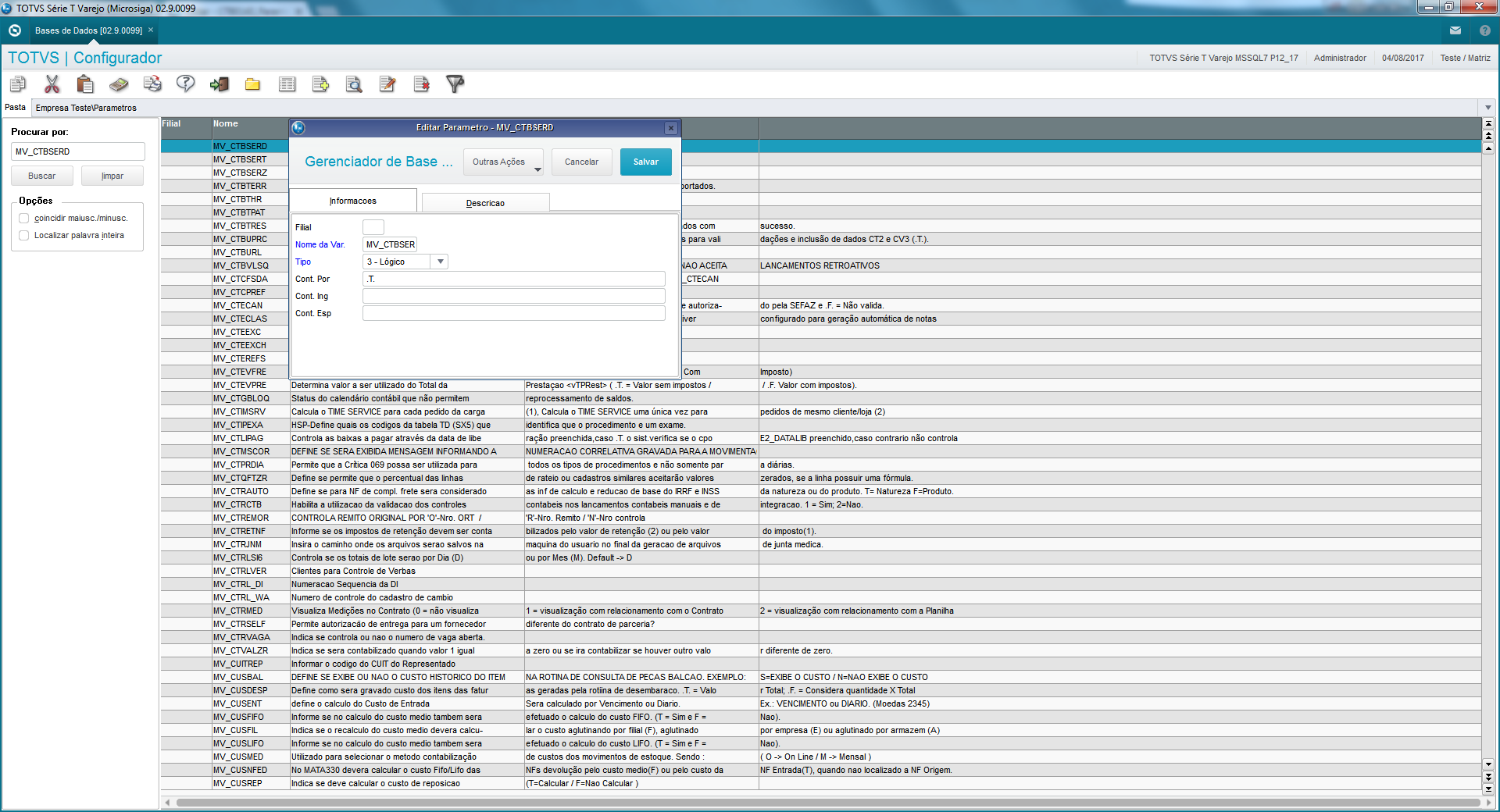Jump to first record with top arrow
The image size is (1500, 812).
1488,123
